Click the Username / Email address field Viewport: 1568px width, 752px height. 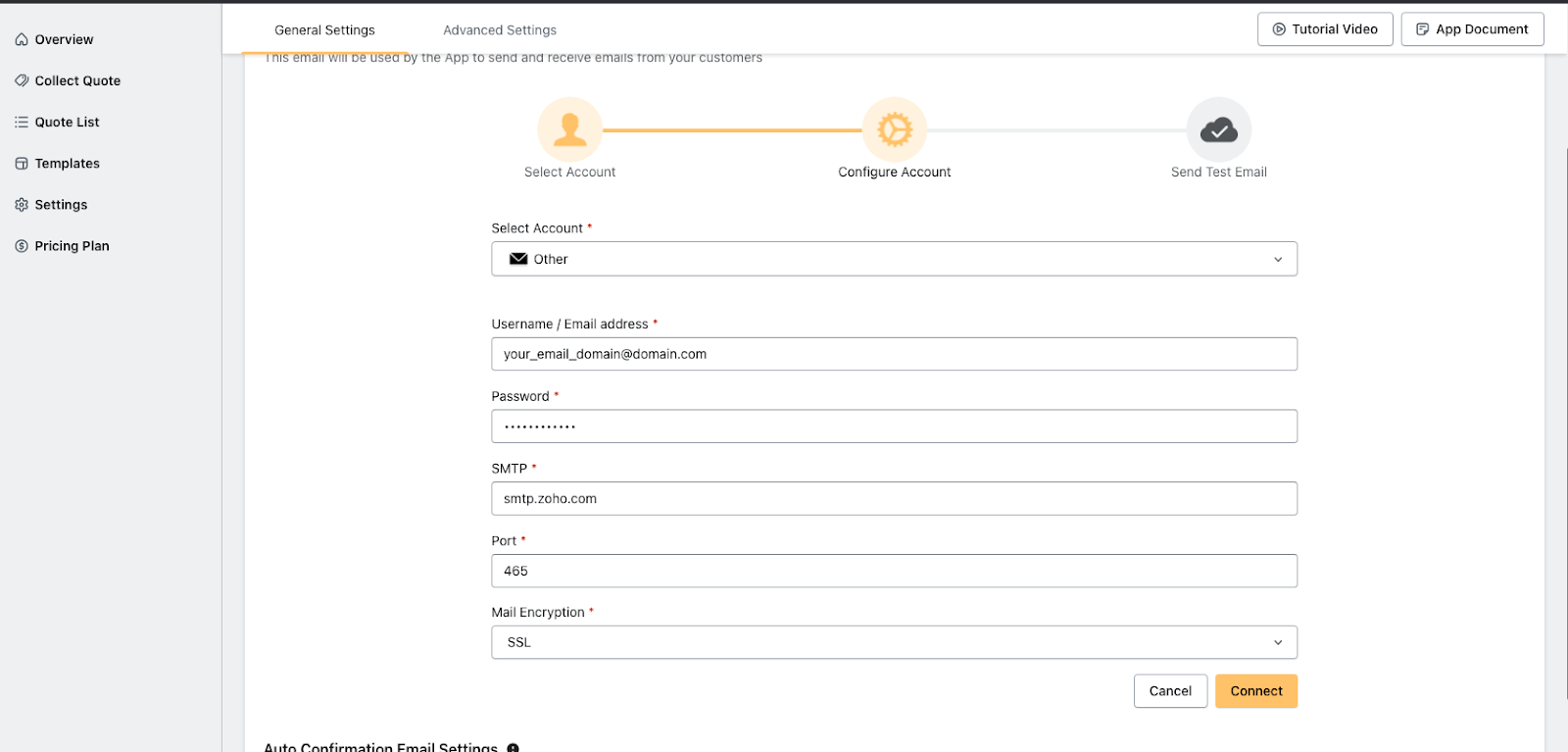pos(894,354)
